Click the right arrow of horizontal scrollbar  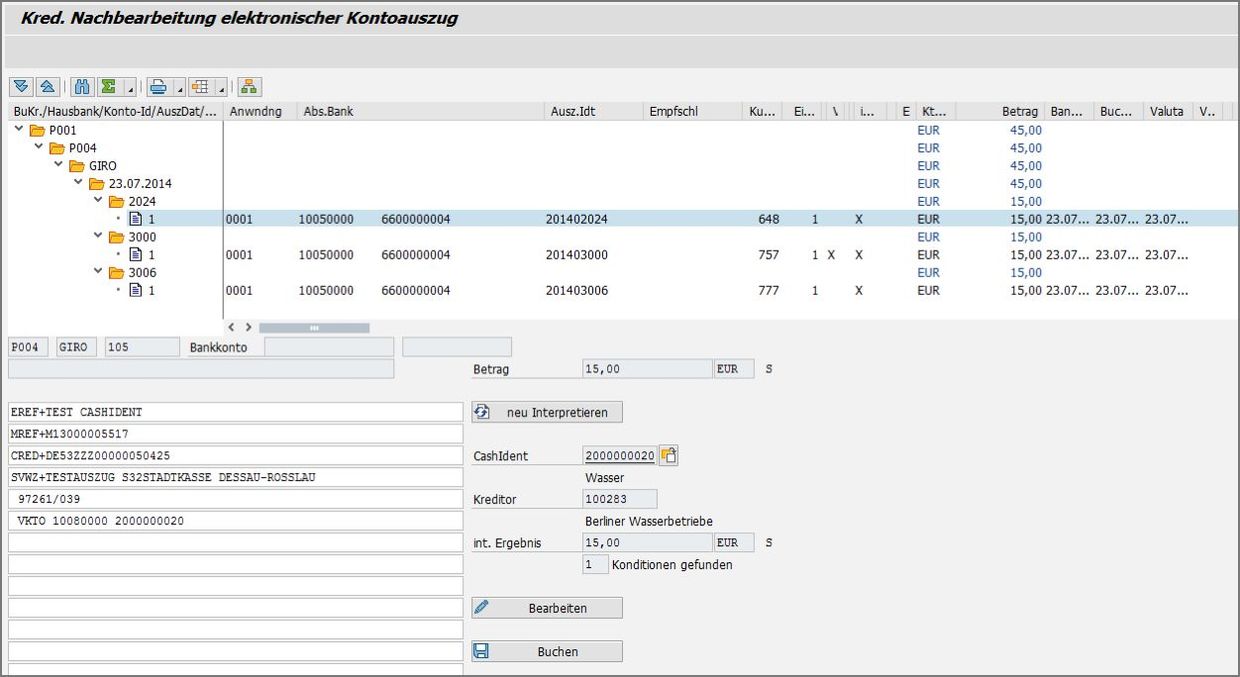coord(248,326)
